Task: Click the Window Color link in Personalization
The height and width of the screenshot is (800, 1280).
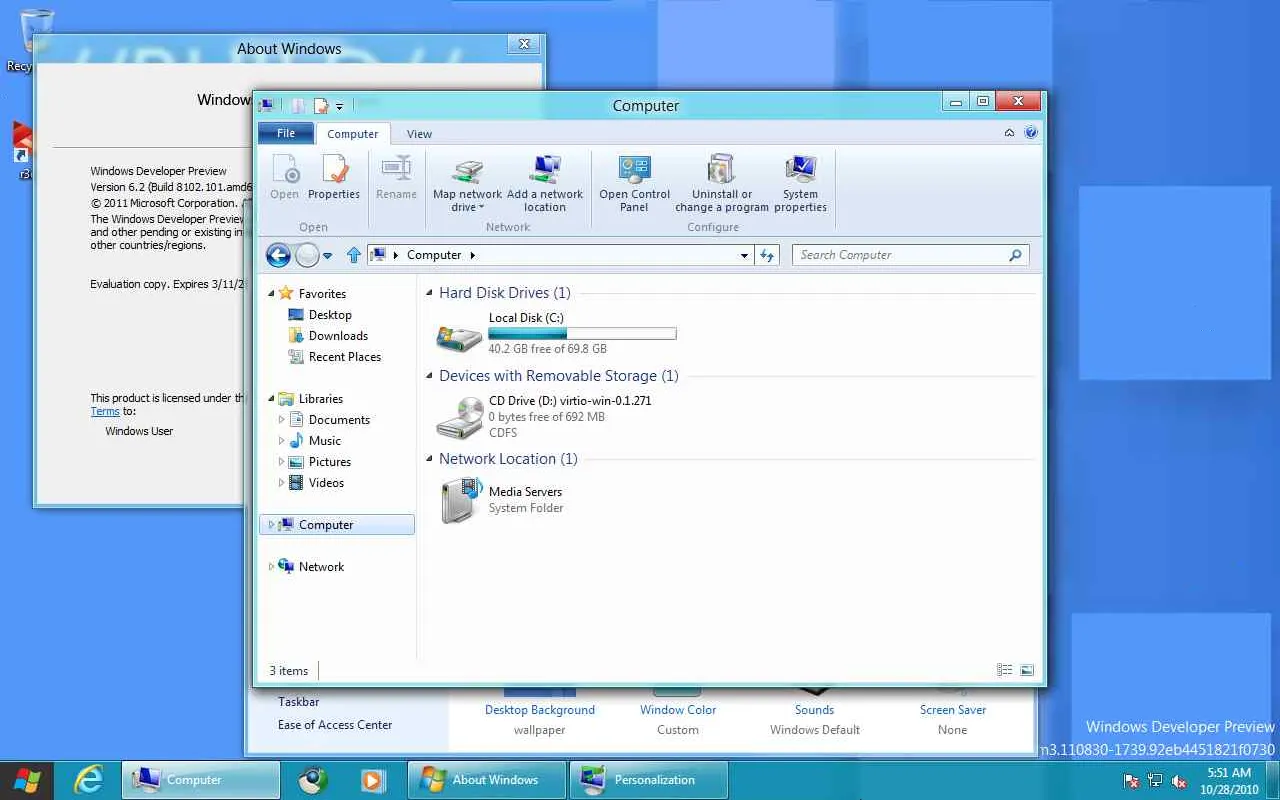Action: click(678, 710)
